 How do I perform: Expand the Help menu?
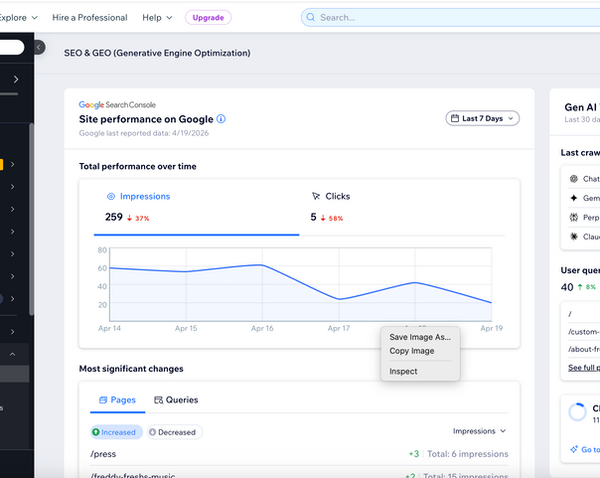(x=157, y=18)
